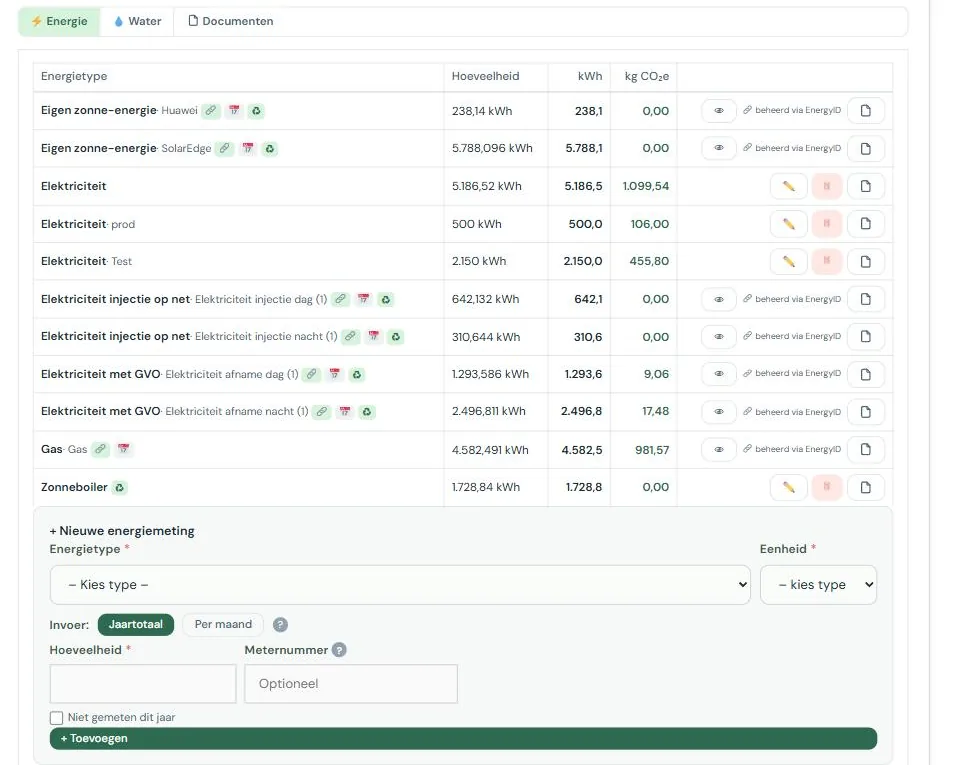Click 'beheerd via EnergyID' on SolarEdge row
Image resolution: width=960 pixels, height=765 pixels.
[792, 148]
